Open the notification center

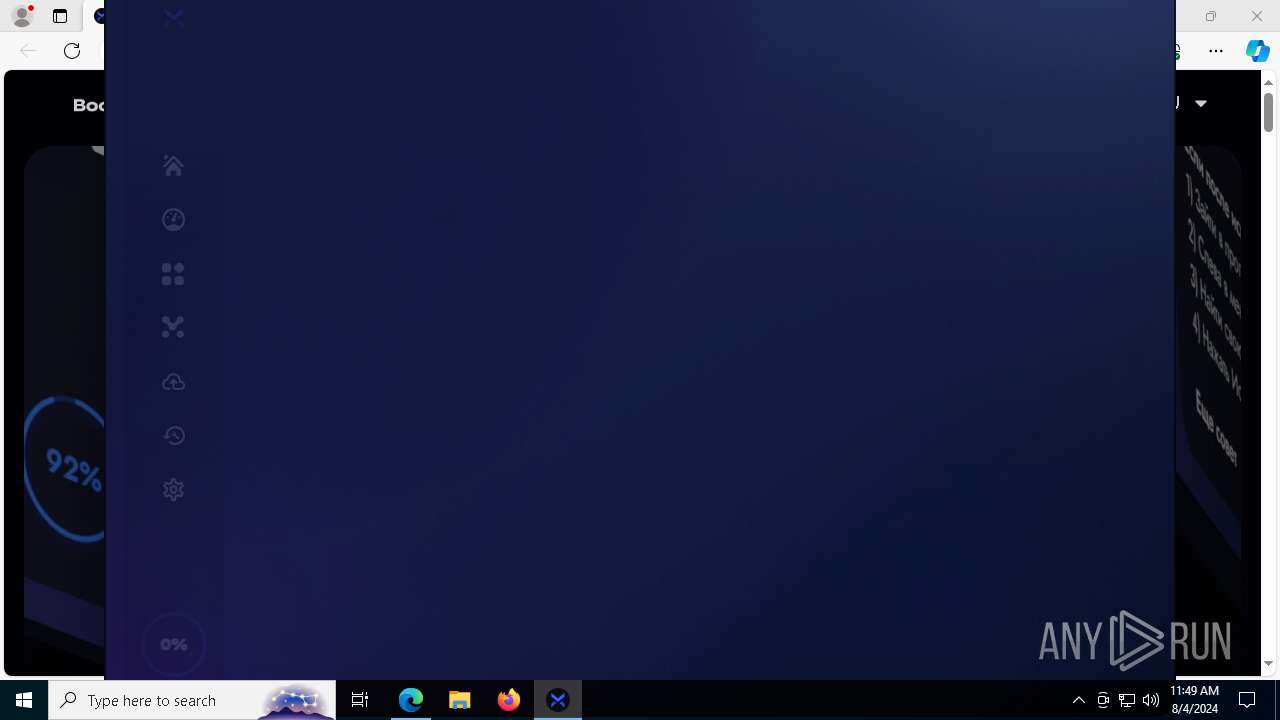[1247, 700]
